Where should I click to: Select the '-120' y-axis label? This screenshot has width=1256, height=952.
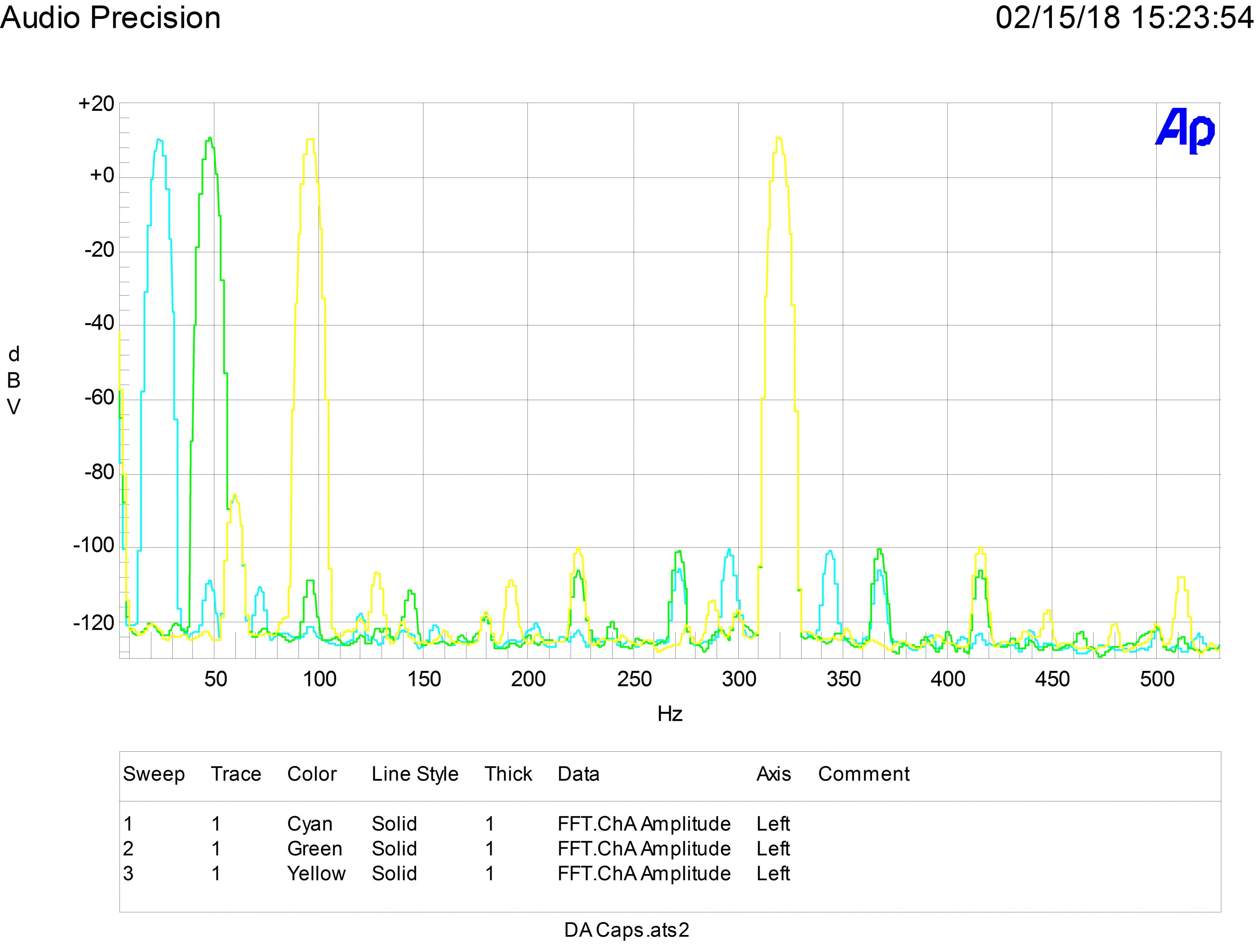pyautogui.click(x=94, y=623)
